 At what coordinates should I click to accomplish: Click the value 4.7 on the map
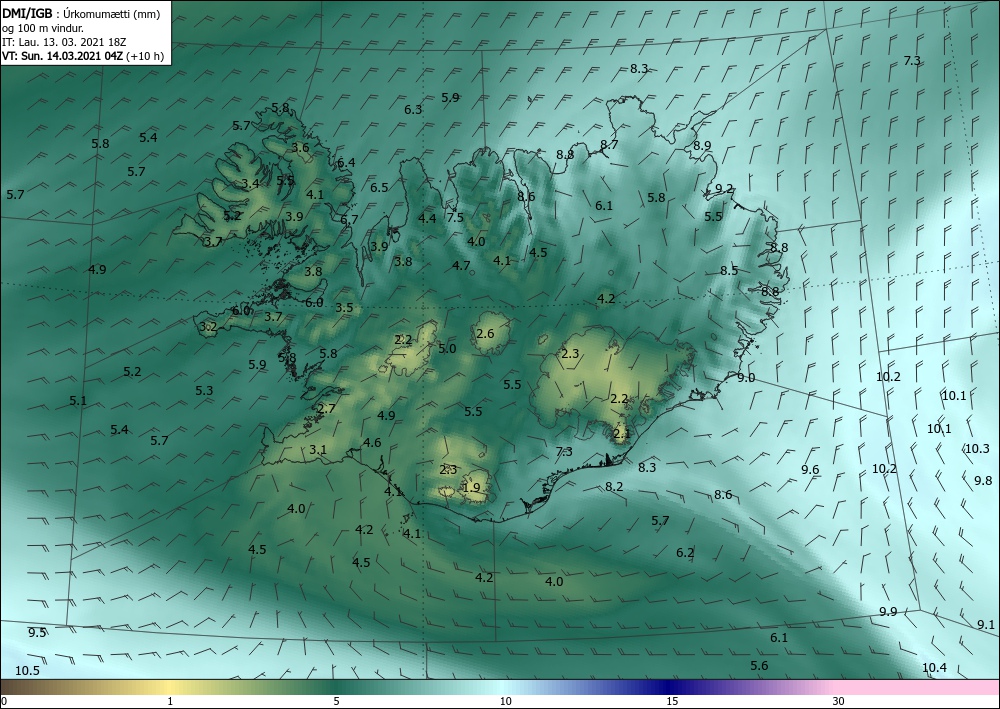click(461, 266)
